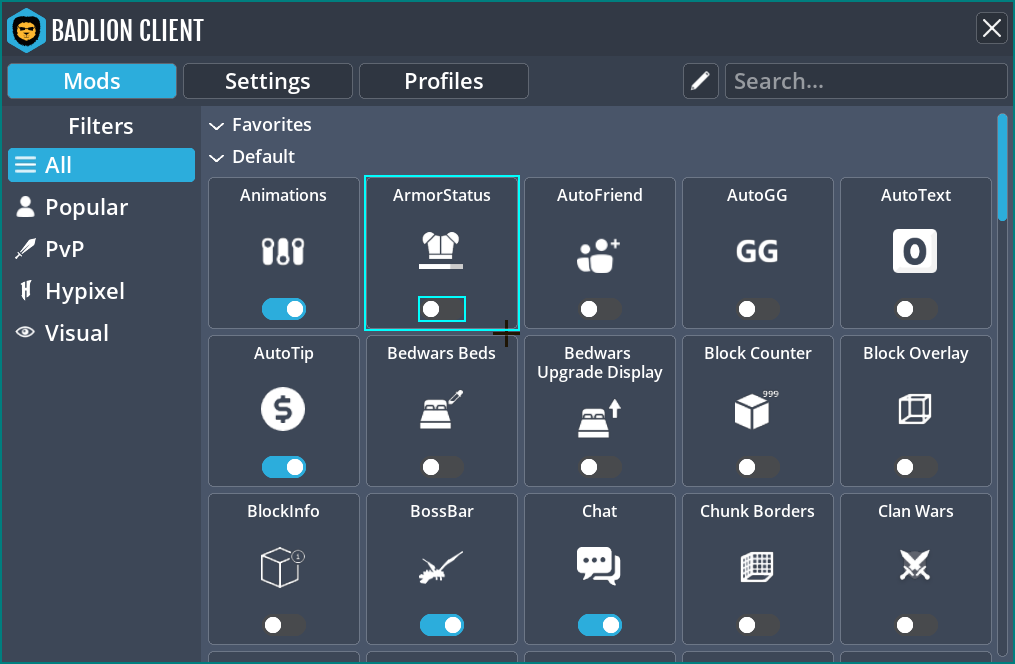Click the Block Counter cube icon
The height and width of the screenshot is (664, 1015).
(x=756, y=410)
